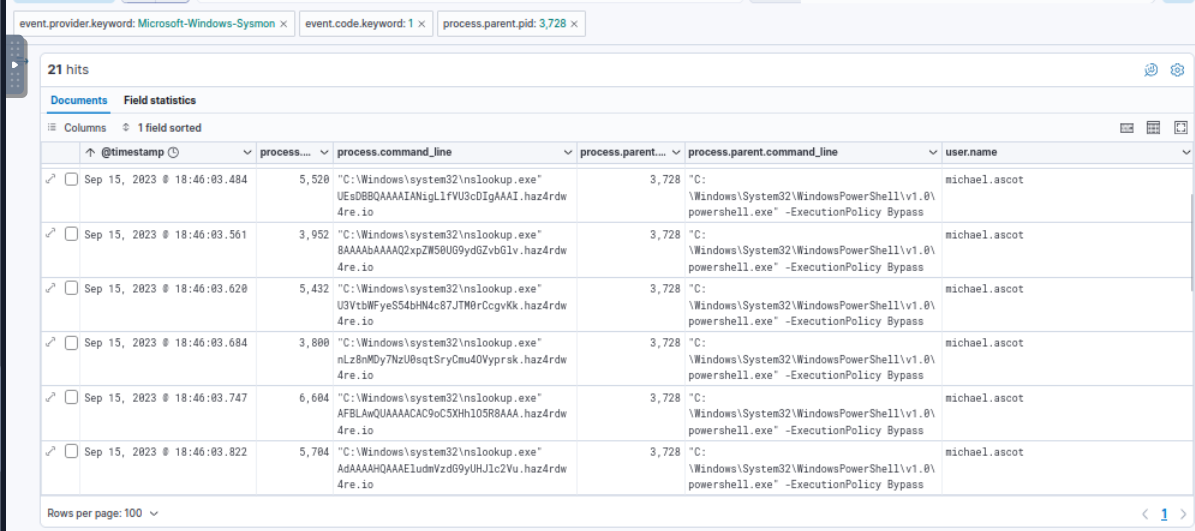Screen dimensions: 1195x531
Task: Open the inspect icon beside the settings gear
Action: (1151, 70)
